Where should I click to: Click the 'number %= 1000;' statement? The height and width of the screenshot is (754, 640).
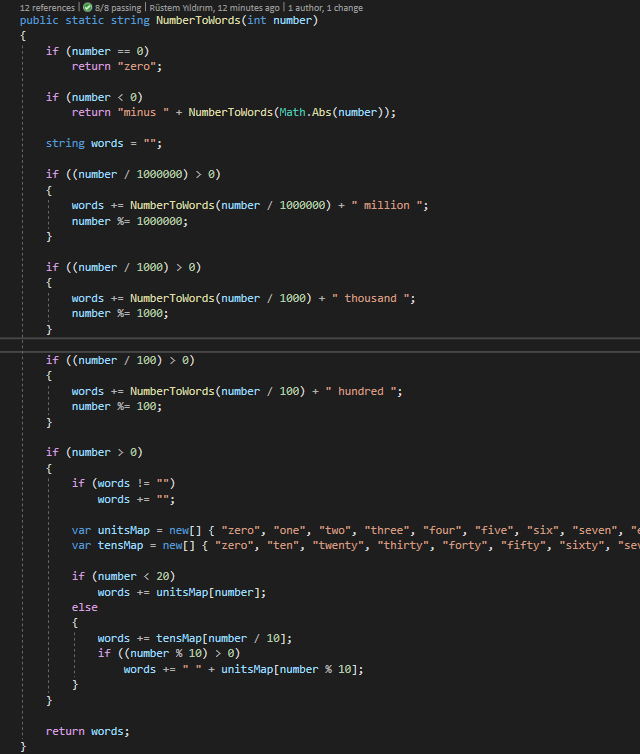coord(120,314)
